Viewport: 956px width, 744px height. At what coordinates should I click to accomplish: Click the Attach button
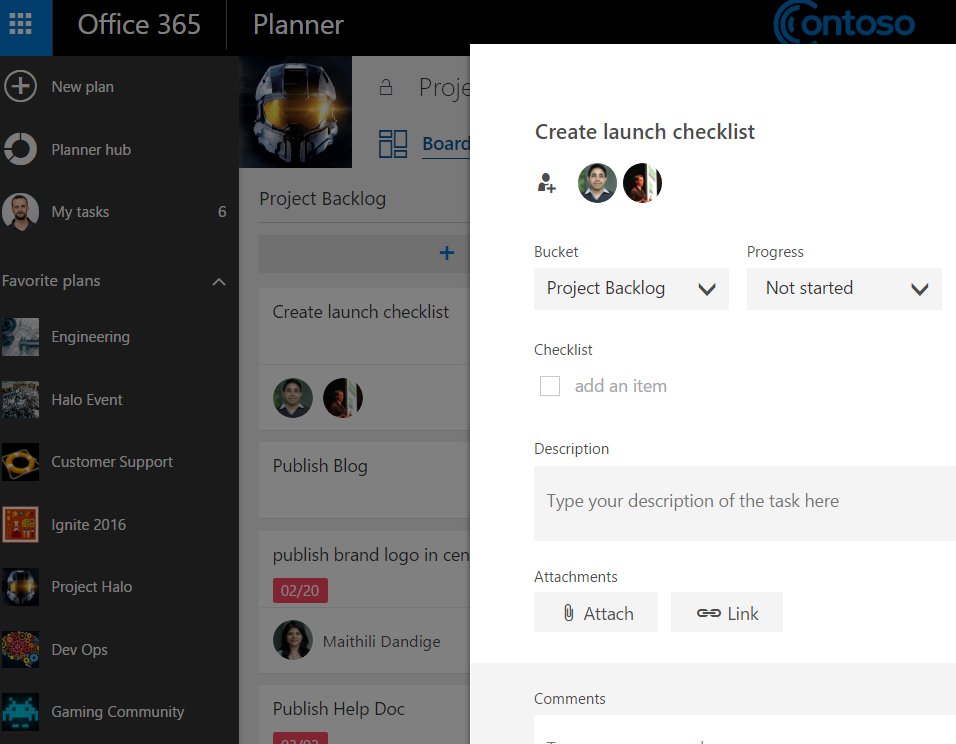pyautogui.click(x=596, y=612)
